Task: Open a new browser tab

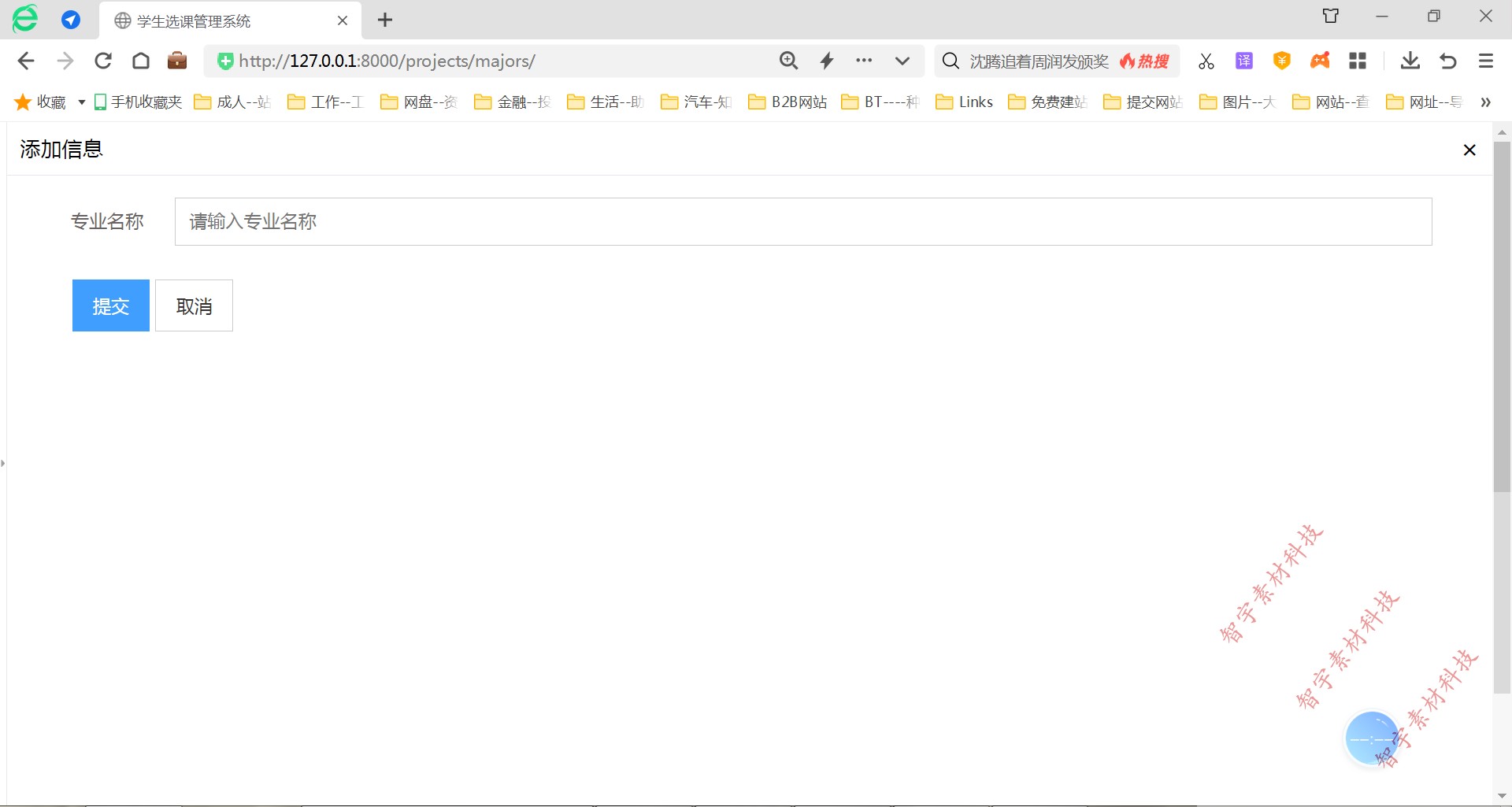Action: point(385,20)
